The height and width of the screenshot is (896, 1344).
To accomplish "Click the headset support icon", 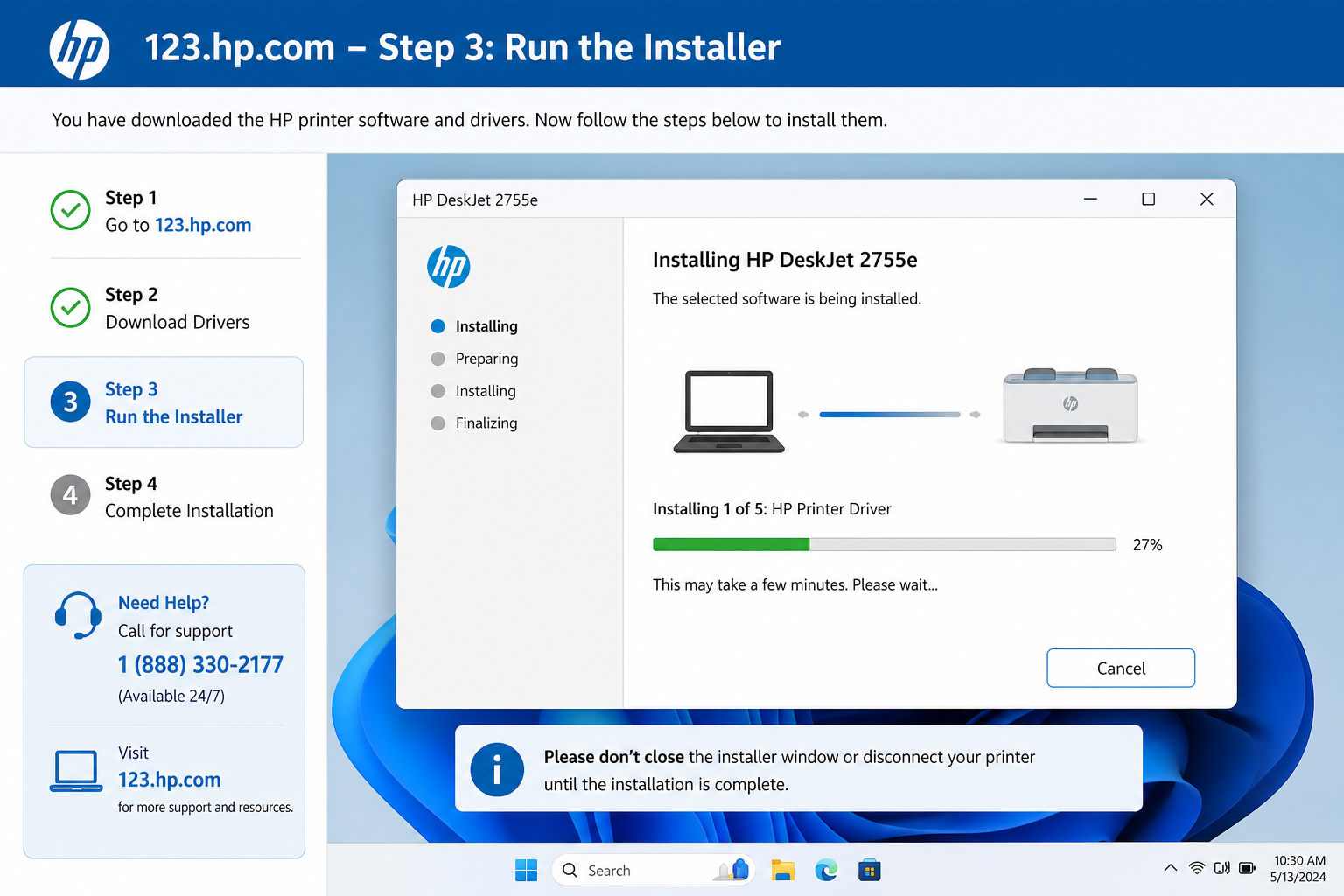I will pyautogui.click(x=78, y=615).
